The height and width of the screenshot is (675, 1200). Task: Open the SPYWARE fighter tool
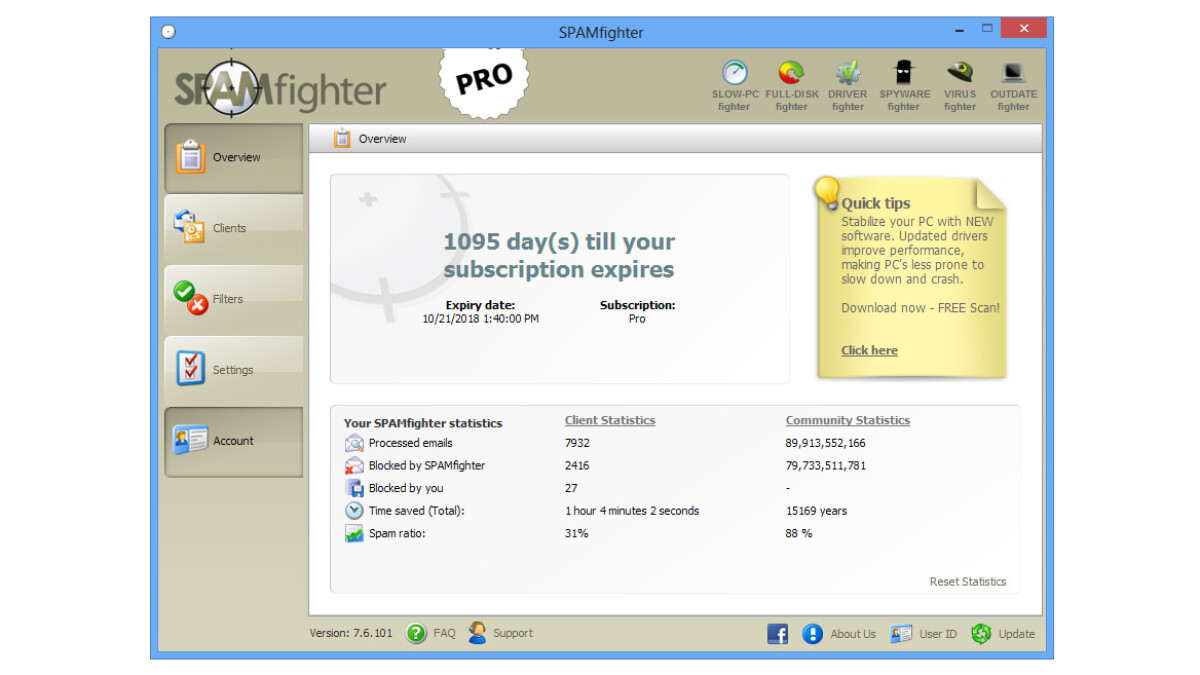pos(903,75)
